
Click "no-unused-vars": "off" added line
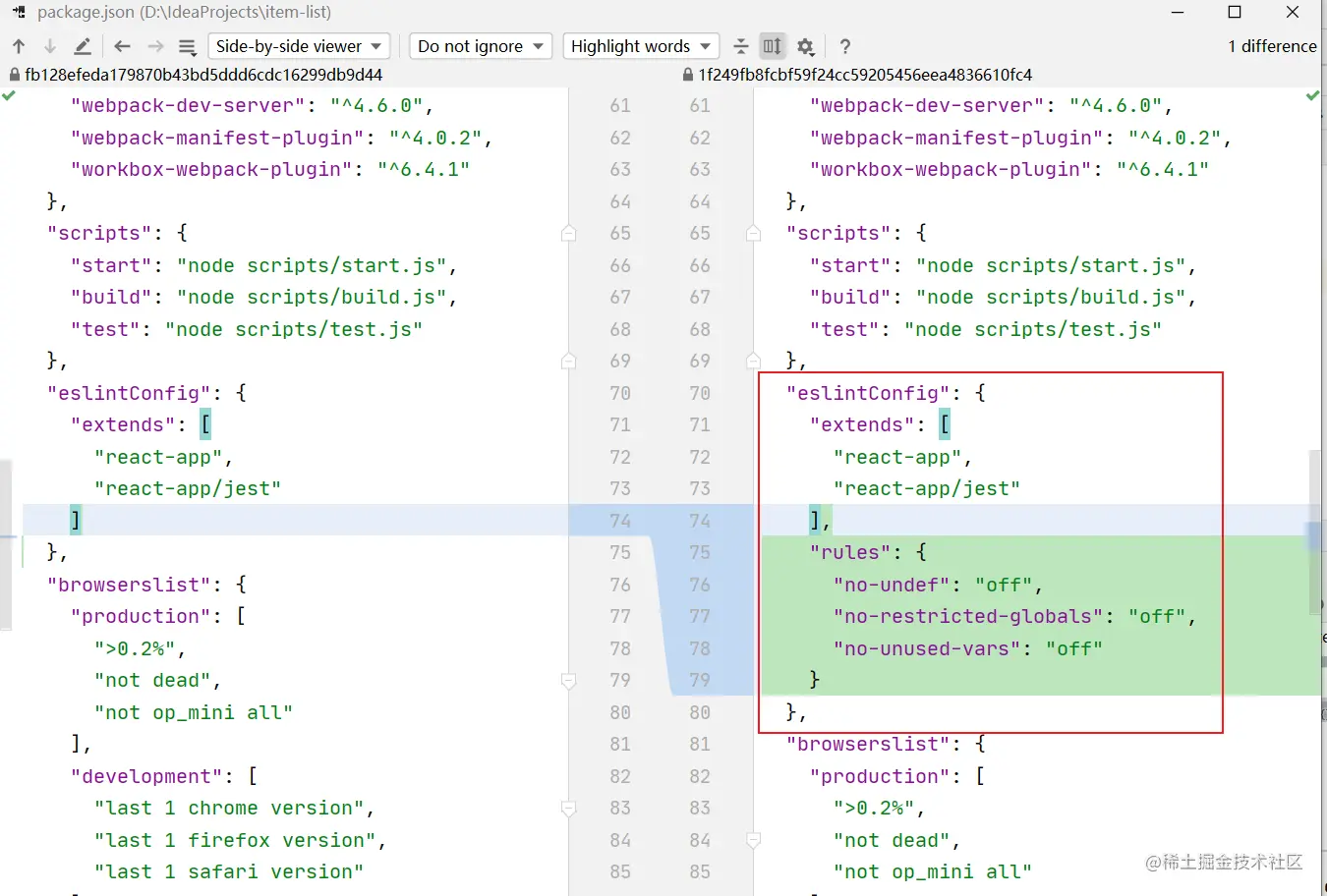[x=967, y=648]
